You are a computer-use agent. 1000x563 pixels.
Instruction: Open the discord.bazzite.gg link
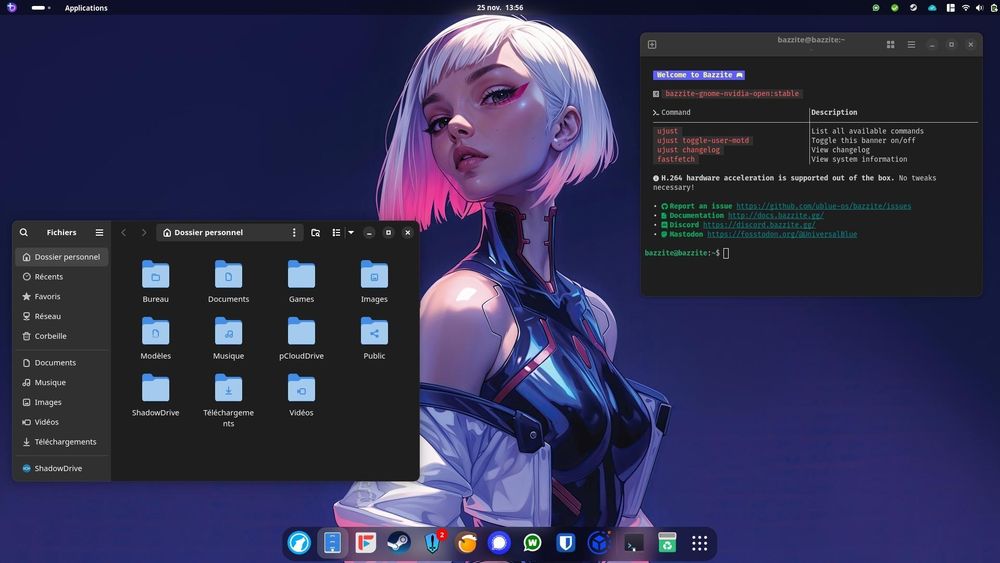(759, 225)
